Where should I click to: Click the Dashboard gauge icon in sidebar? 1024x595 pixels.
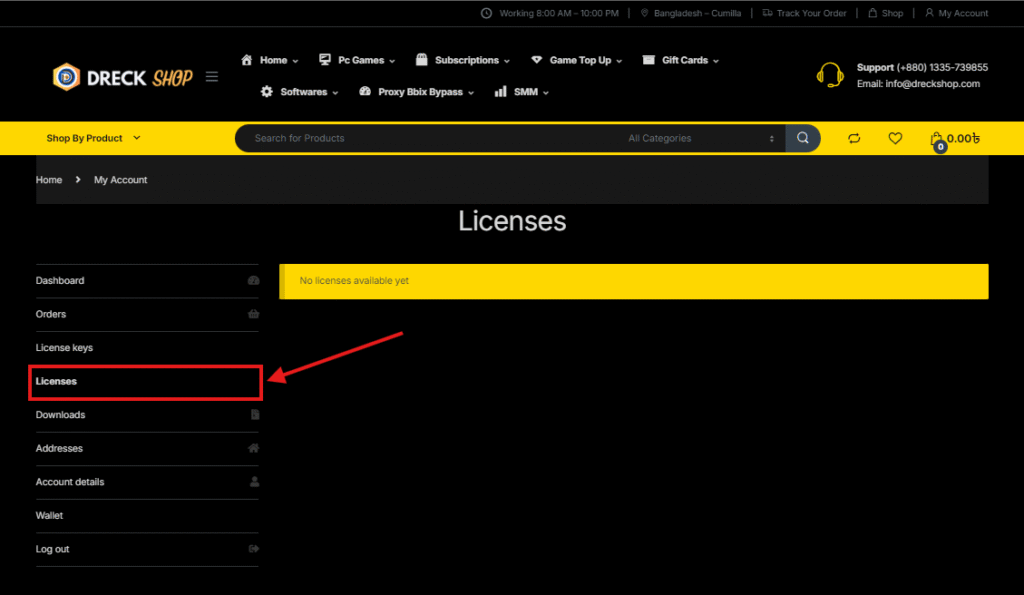click(253, 281)
